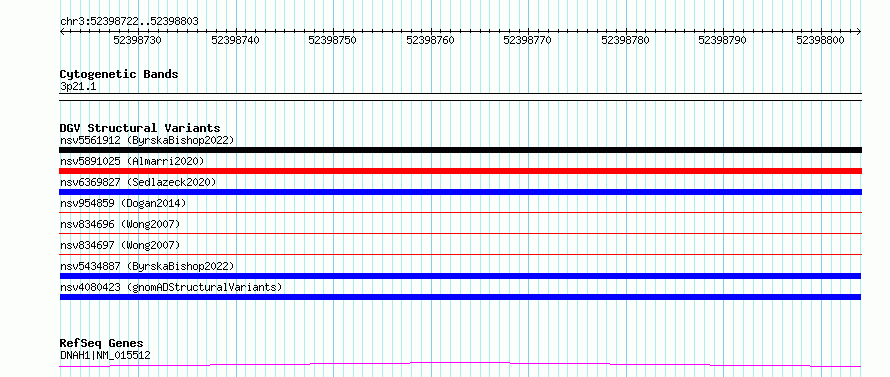This screenshot has width=890, height=377.
Task: Open variant nsv6369827 (Sedlazeck2020) label
Action: pos(138,182)
